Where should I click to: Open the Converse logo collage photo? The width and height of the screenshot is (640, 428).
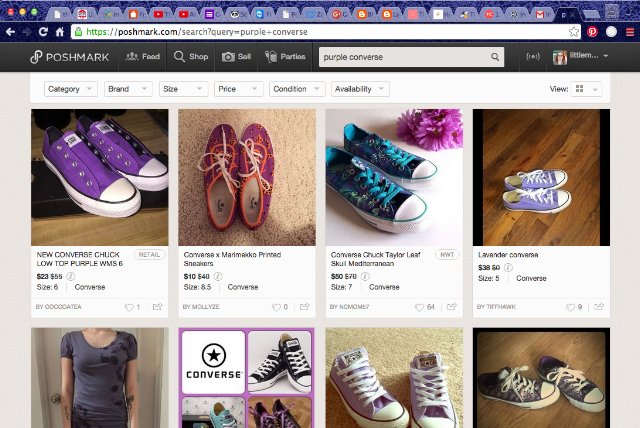pos(247,378)
